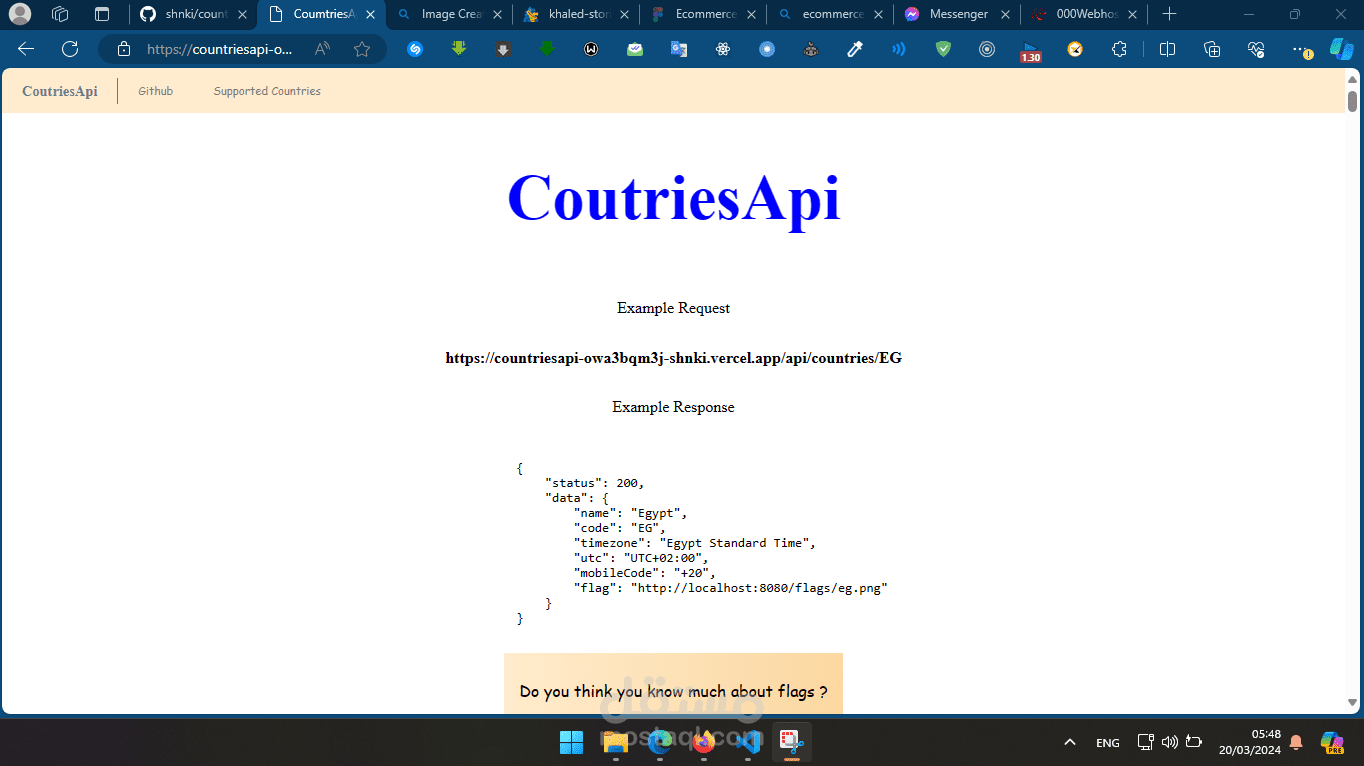This screenshot has width=1364, height=766.
Task: Expand the browser extensions puzzle menu
Action: [1119, 48]
